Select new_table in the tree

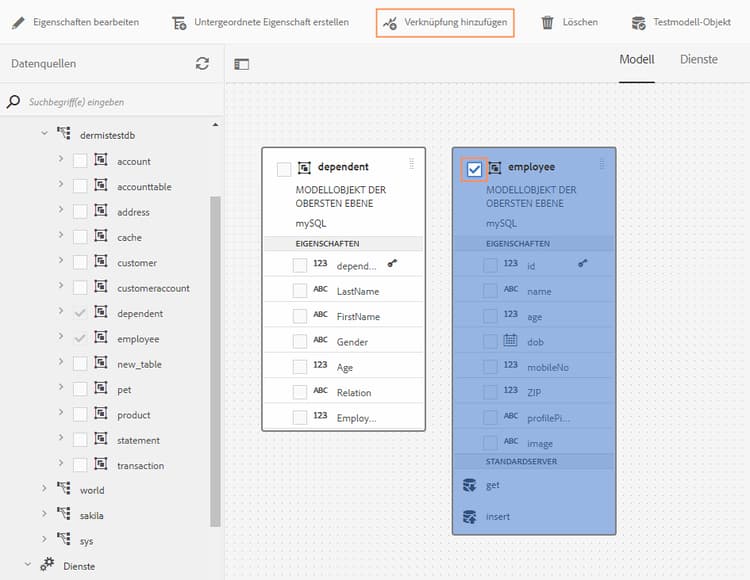139,364
